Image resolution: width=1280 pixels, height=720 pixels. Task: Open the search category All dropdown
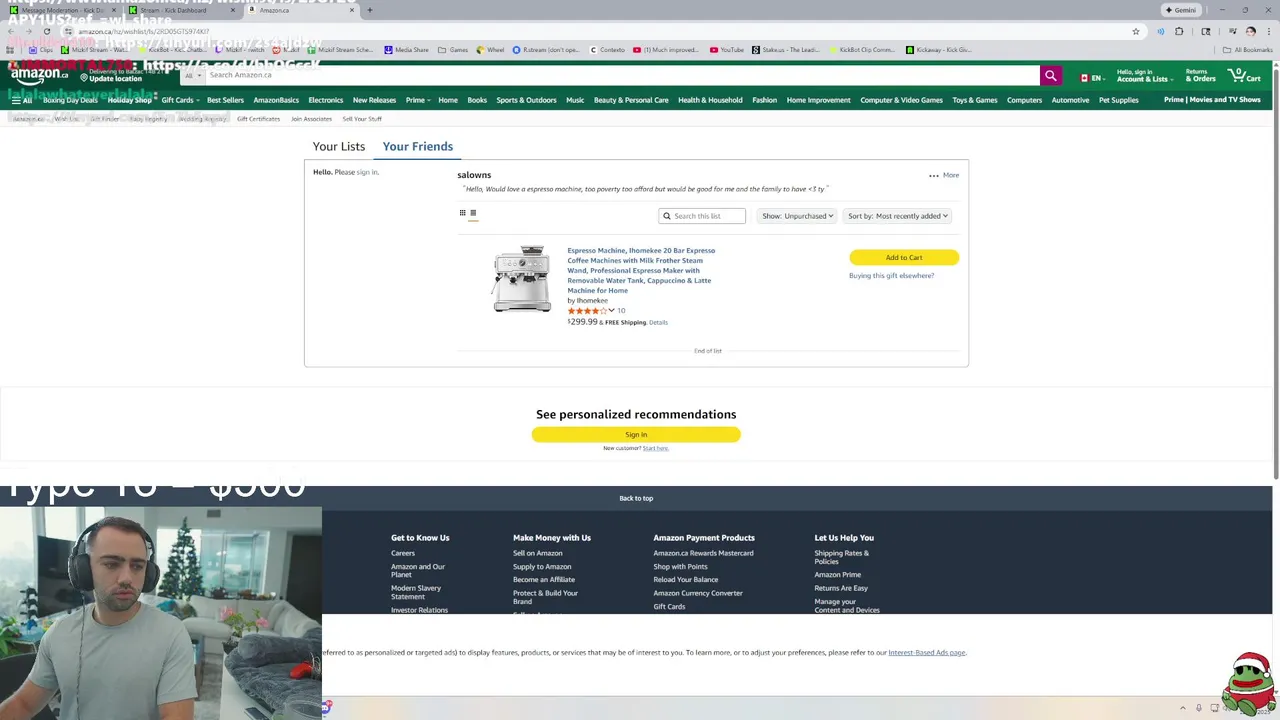tap(191, 76)
